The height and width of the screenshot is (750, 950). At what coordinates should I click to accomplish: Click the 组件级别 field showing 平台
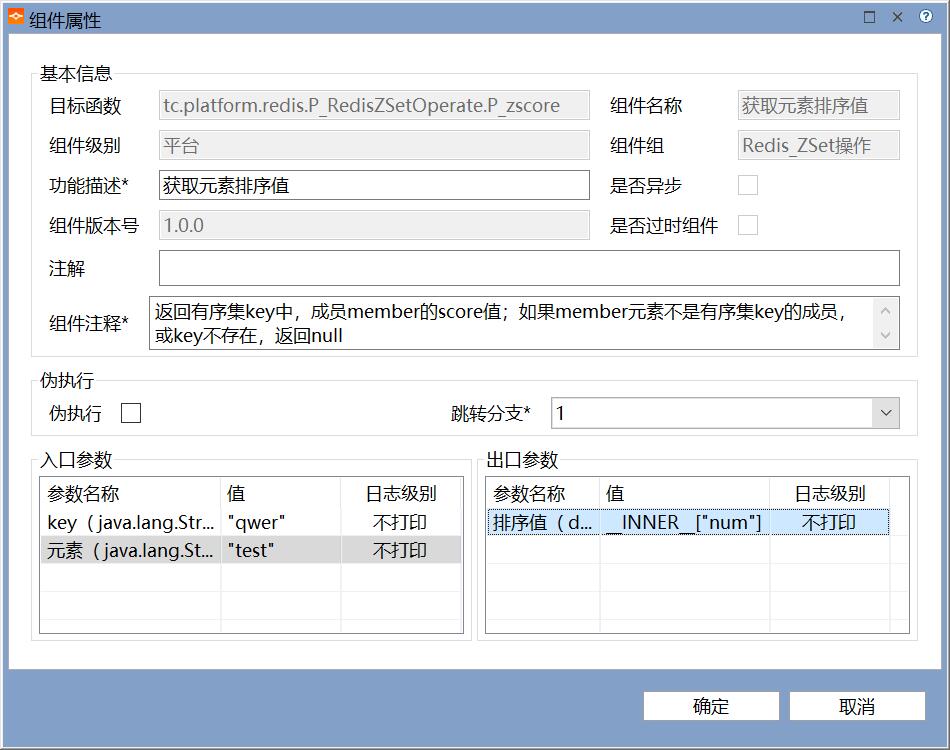(x=374, y=145)
